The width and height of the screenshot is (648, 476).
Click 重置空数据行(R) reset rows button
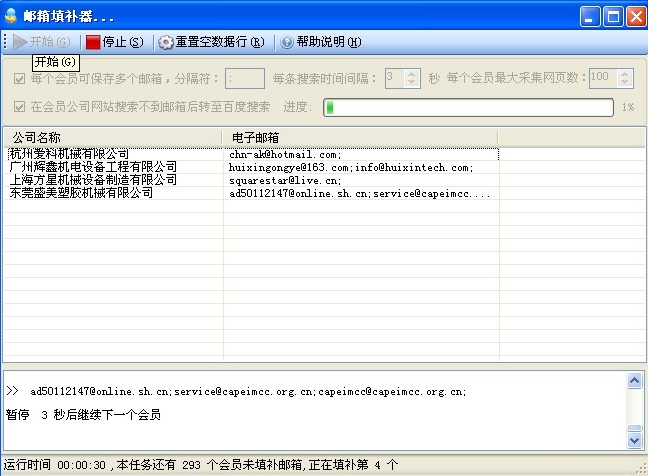pyautogui.click(x=212, y=42)
